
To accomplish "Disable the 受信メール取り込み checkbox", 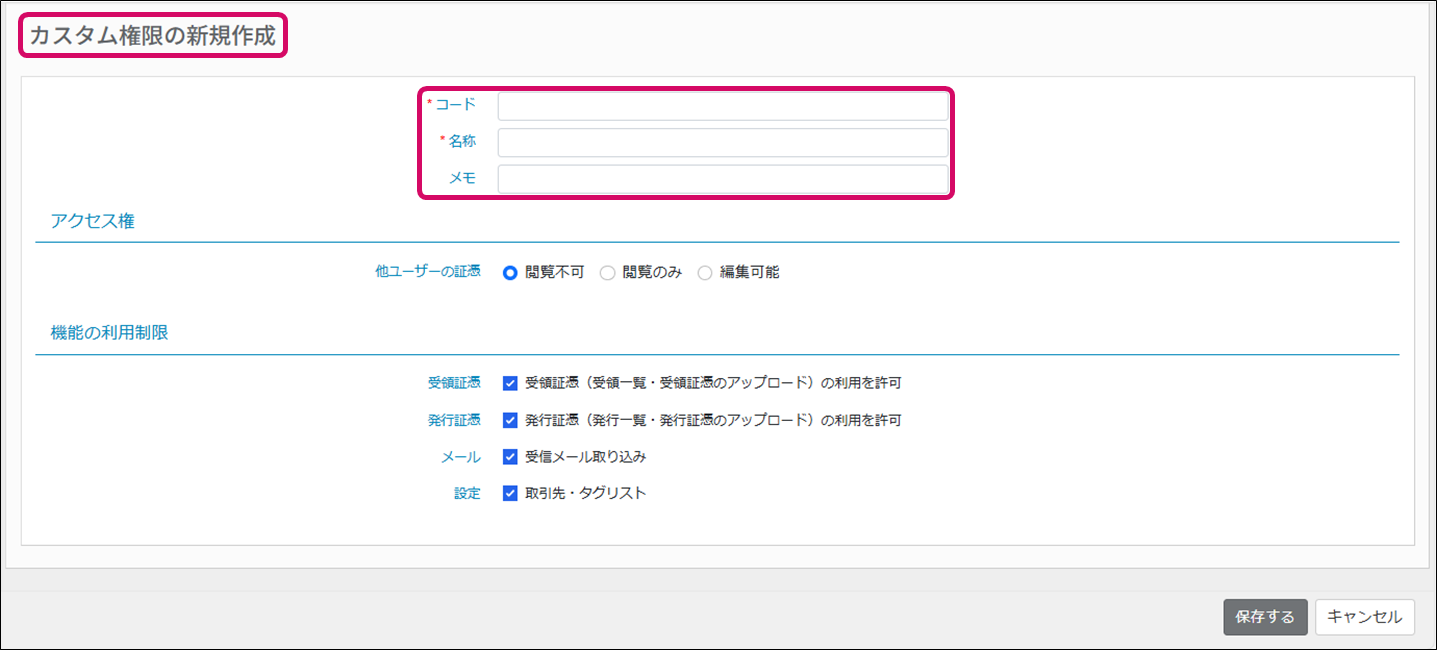I will (x=510, y=457).
